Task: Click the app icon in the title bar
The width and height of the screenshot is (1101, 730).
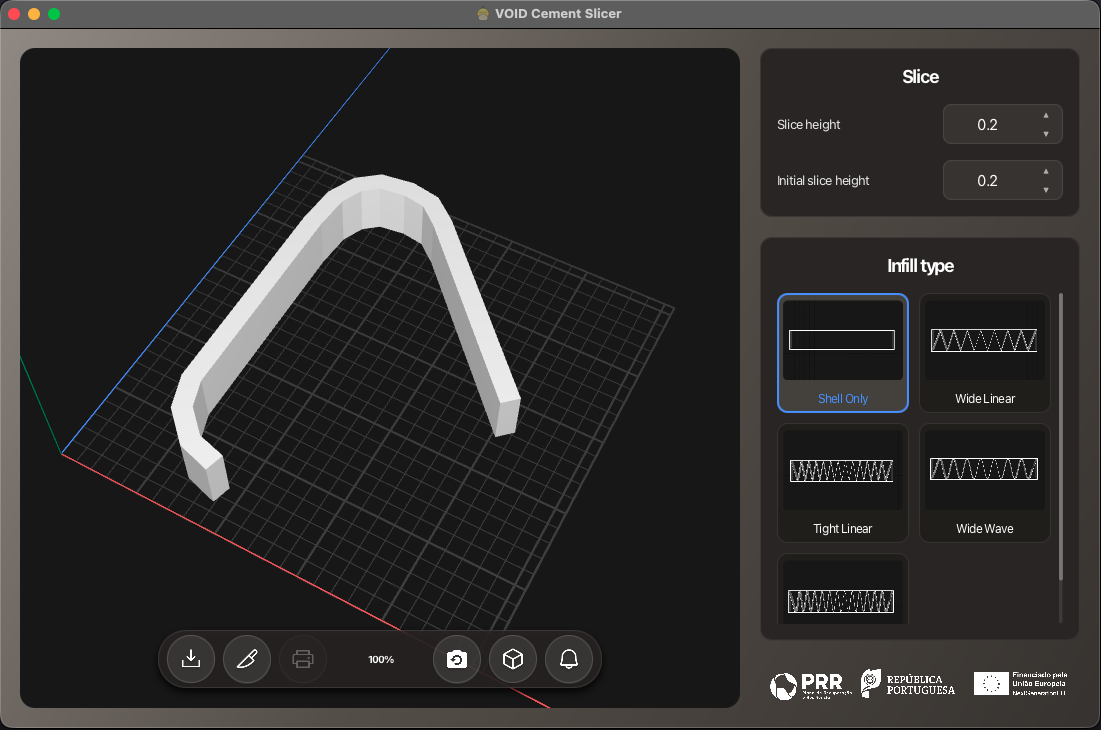Action: [483, 14]
